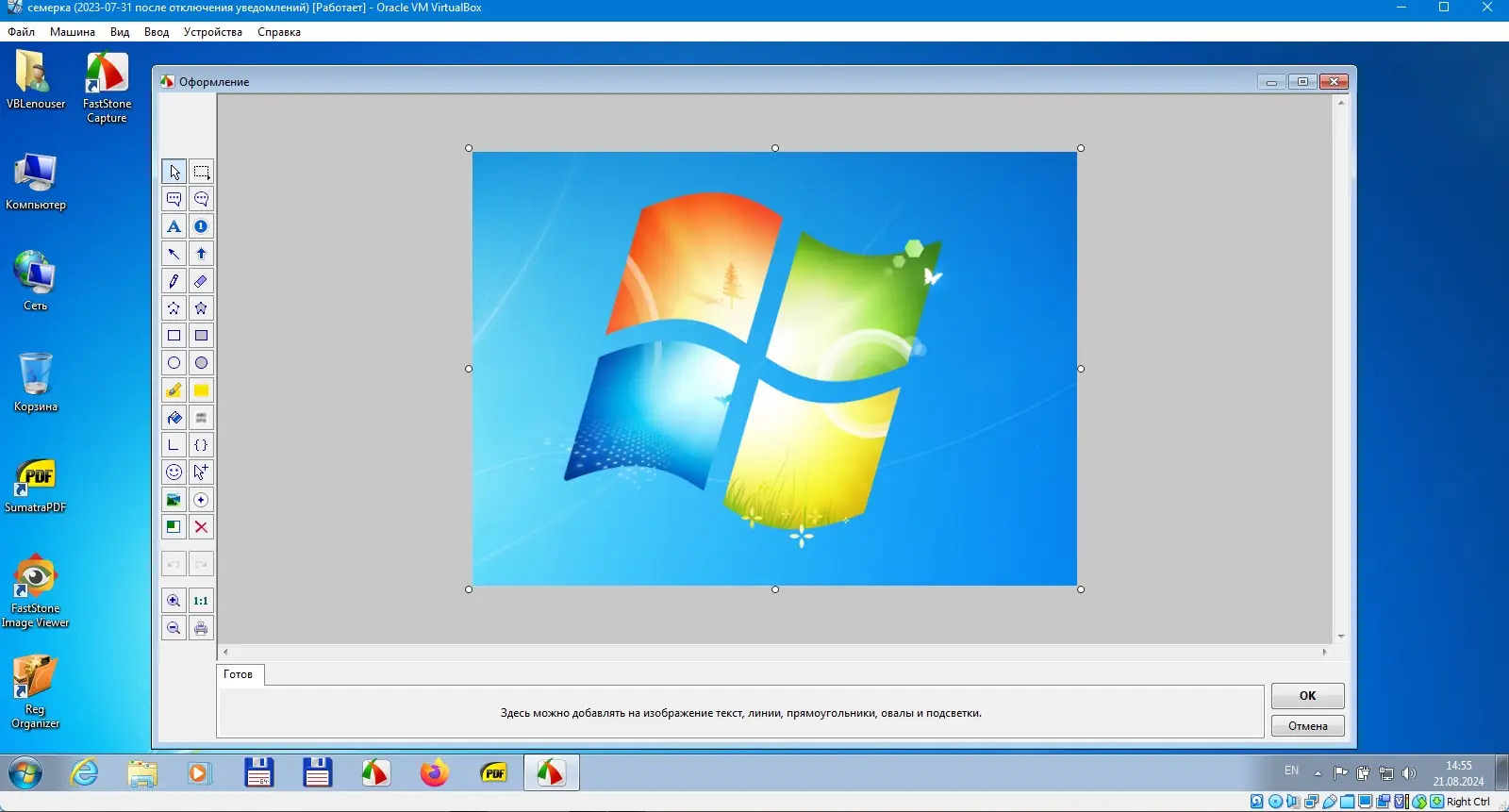
Task: Click the volume speaker tray icon
Action: point(1409,773)
